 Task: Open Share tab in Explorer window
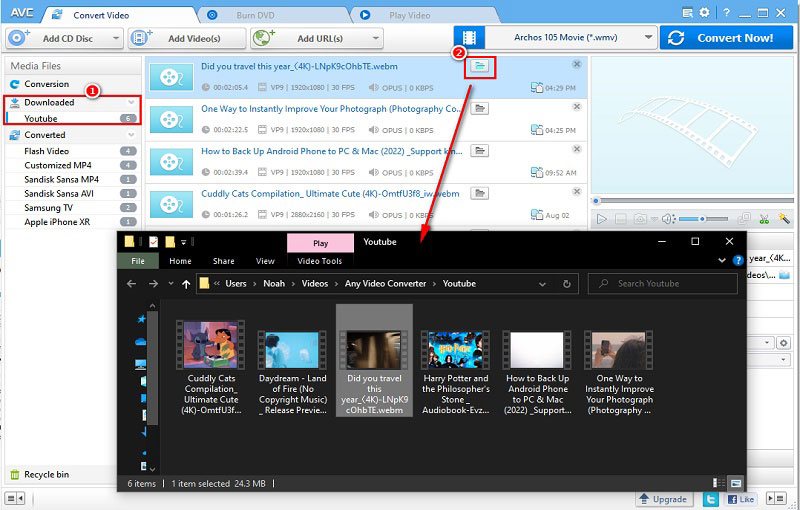223,261
